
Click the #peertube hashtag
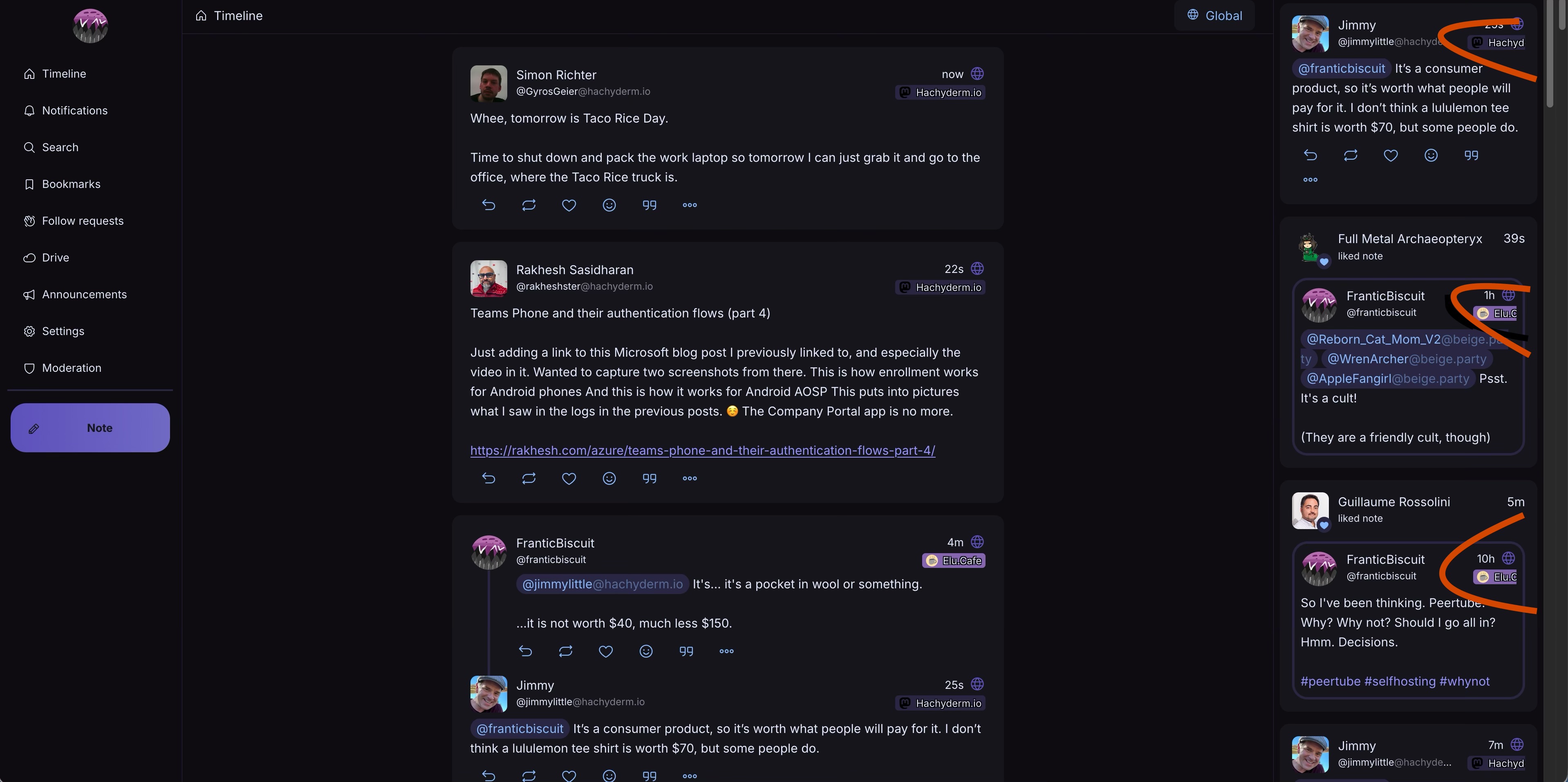click(1330, 681)
